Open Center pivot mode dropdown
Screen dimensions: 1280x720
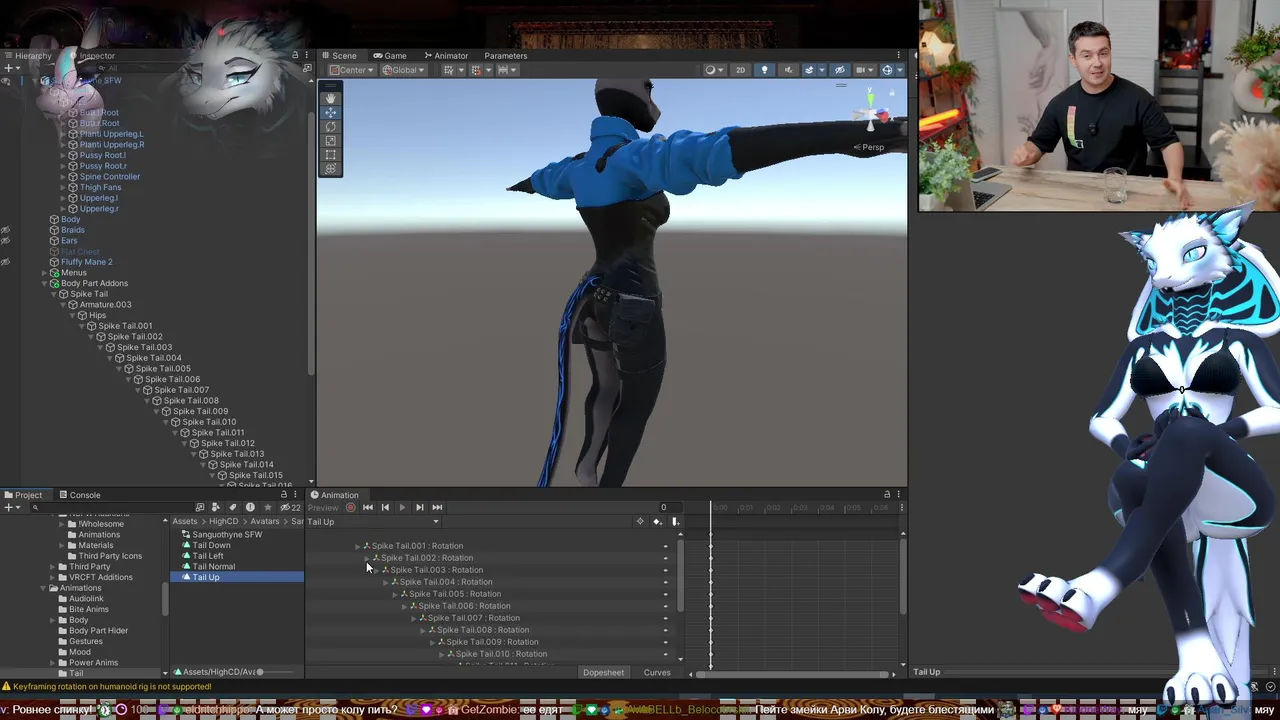coord(352,70)
